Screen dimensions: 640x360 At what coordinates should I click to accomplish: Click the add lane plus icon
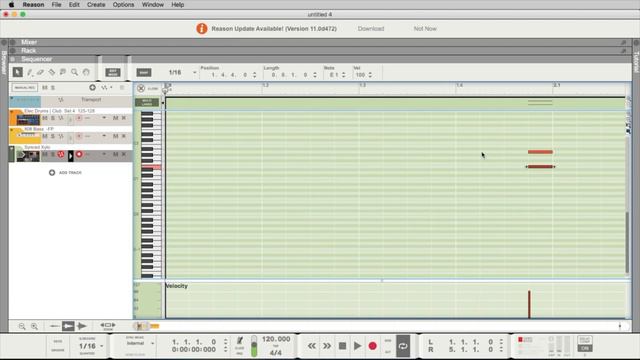click(x=92, y=88)
